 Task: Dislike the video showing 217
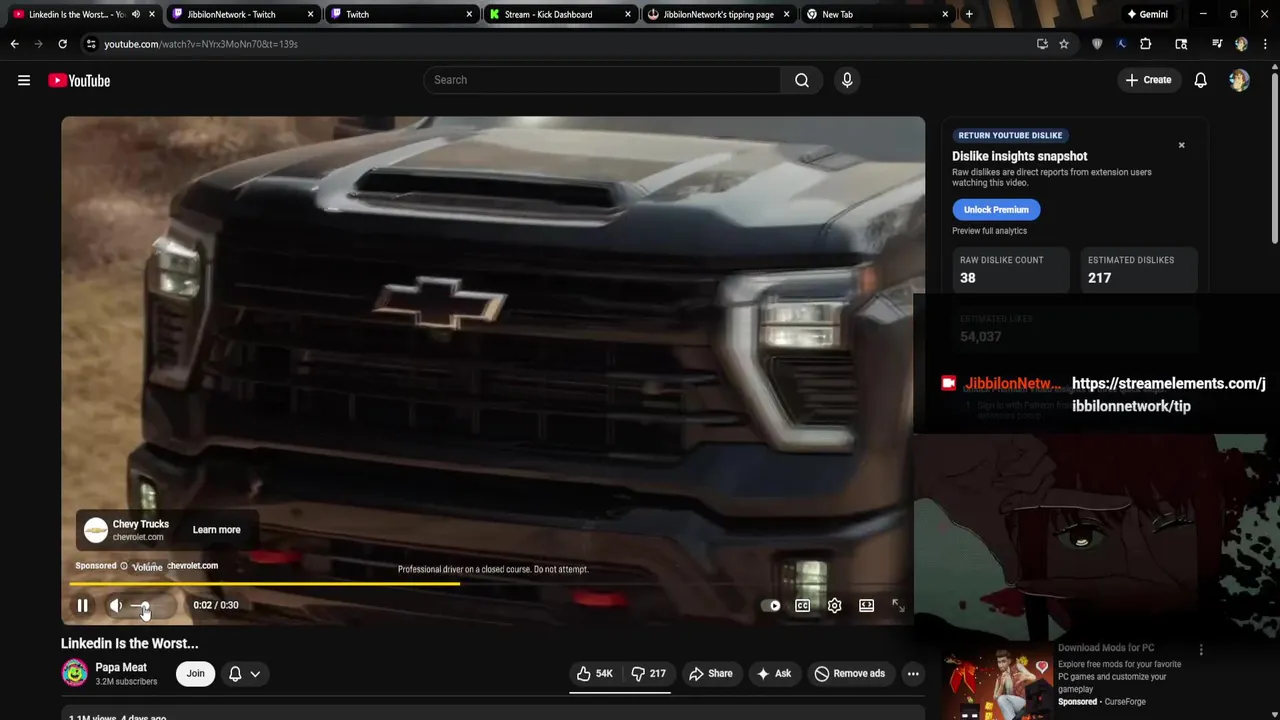pyautogui.click(x=648, y=673)
